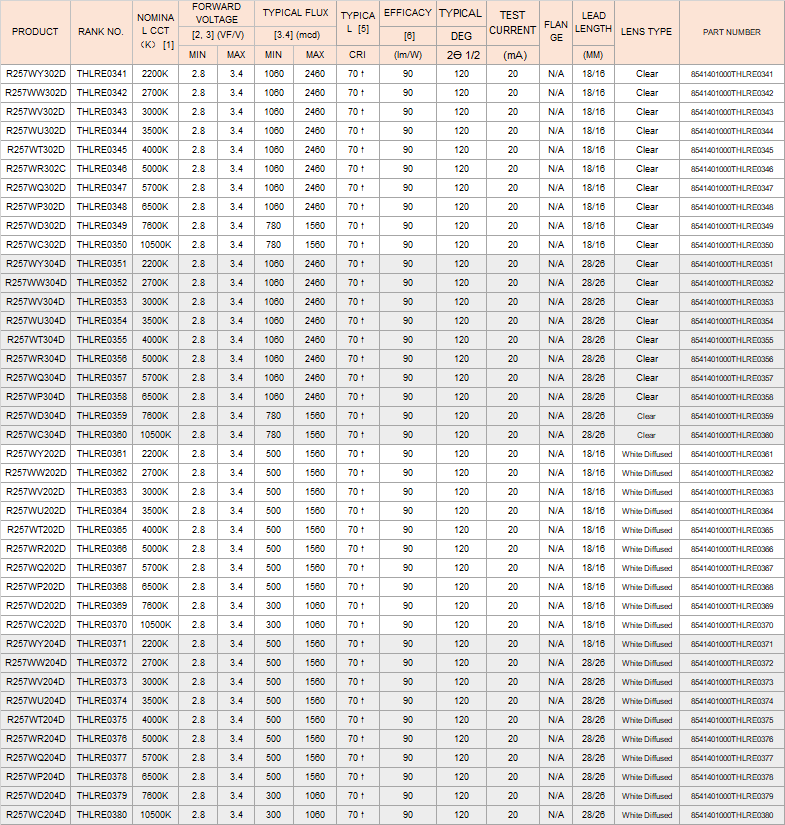Image resolution: width=785 pixels, height=825 pixels.
Task: Click the 8541401000THLRE0380 part link
Action: click(732, 815)
